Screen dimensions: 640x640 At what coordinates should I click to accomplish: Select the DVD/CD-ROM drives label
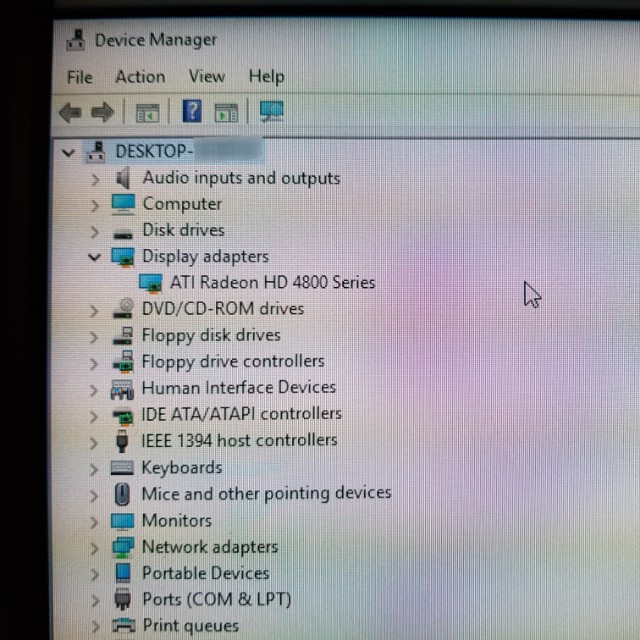point(223,309)
